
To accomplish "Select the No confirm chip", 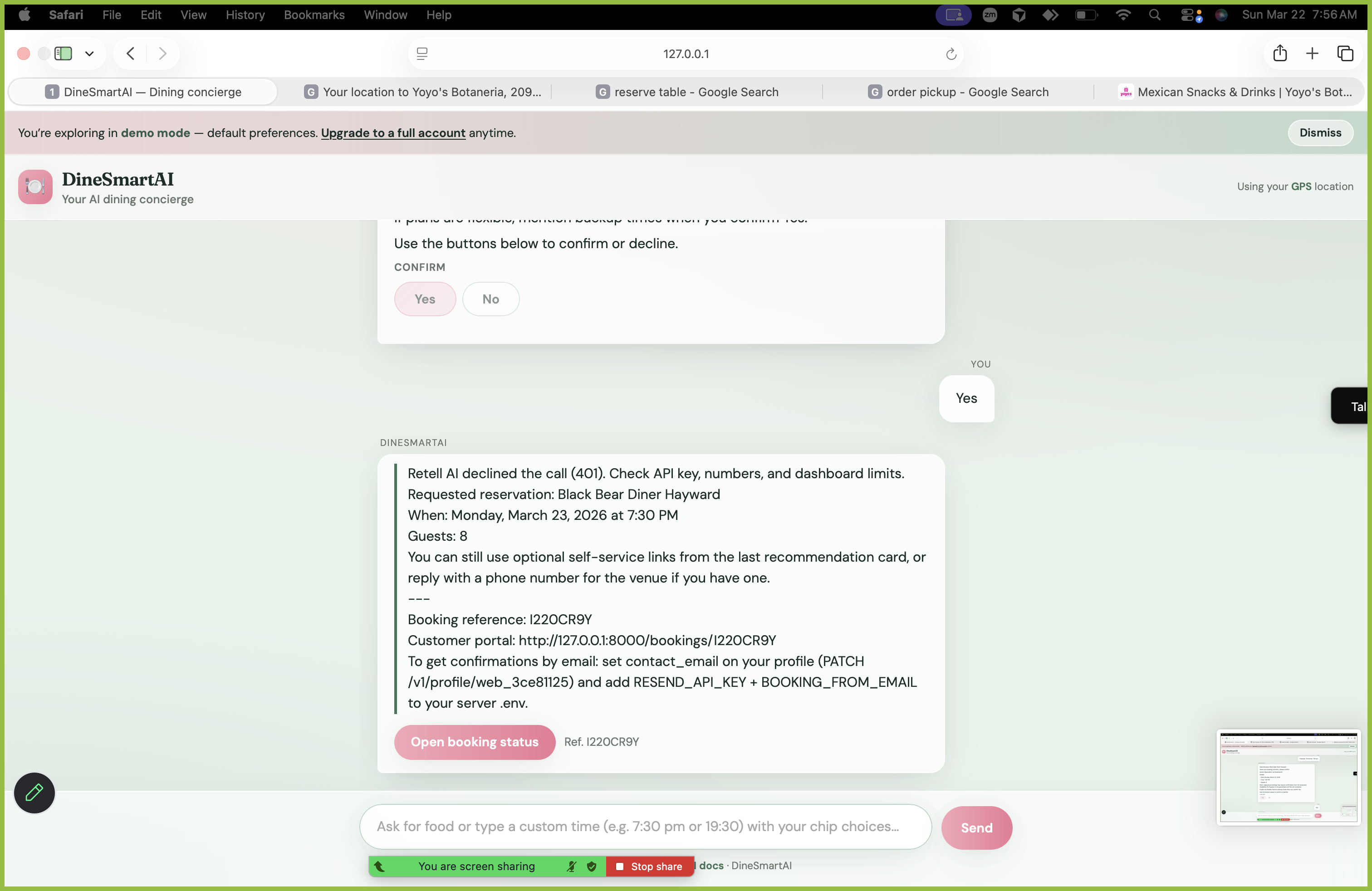I will tap(490, 299).
